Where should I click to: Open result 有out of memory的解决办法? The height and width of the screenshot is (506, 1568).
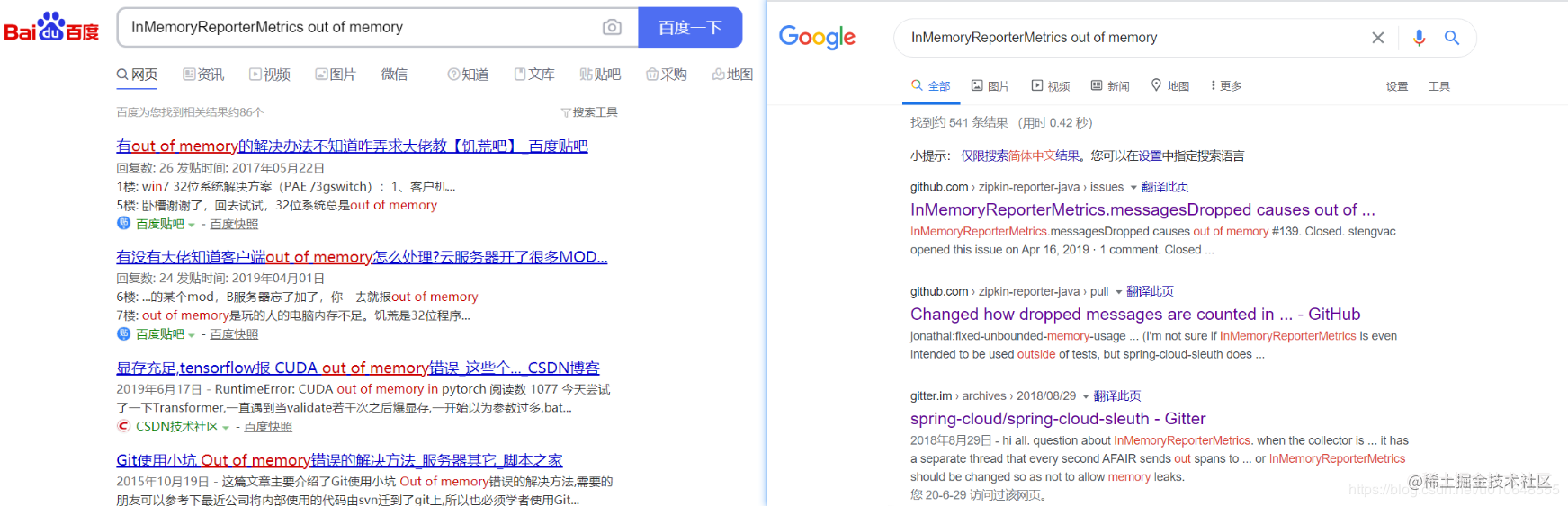[352, 146]
